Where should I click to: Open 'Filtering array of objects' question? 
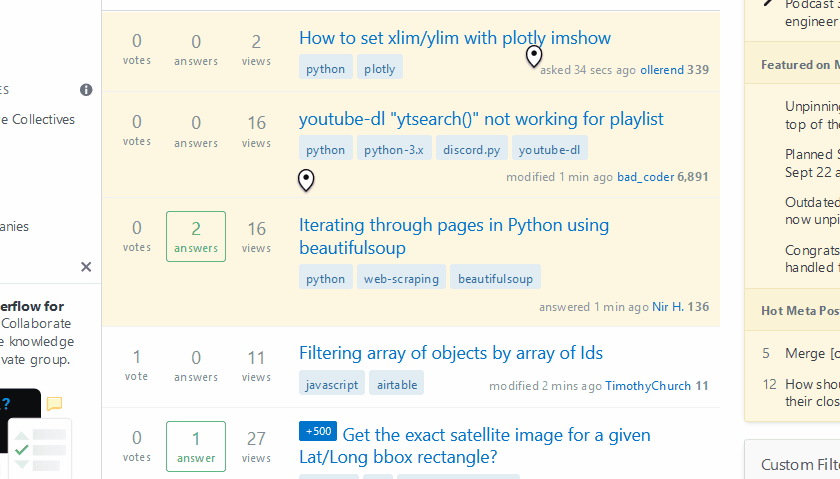(450, 353)
